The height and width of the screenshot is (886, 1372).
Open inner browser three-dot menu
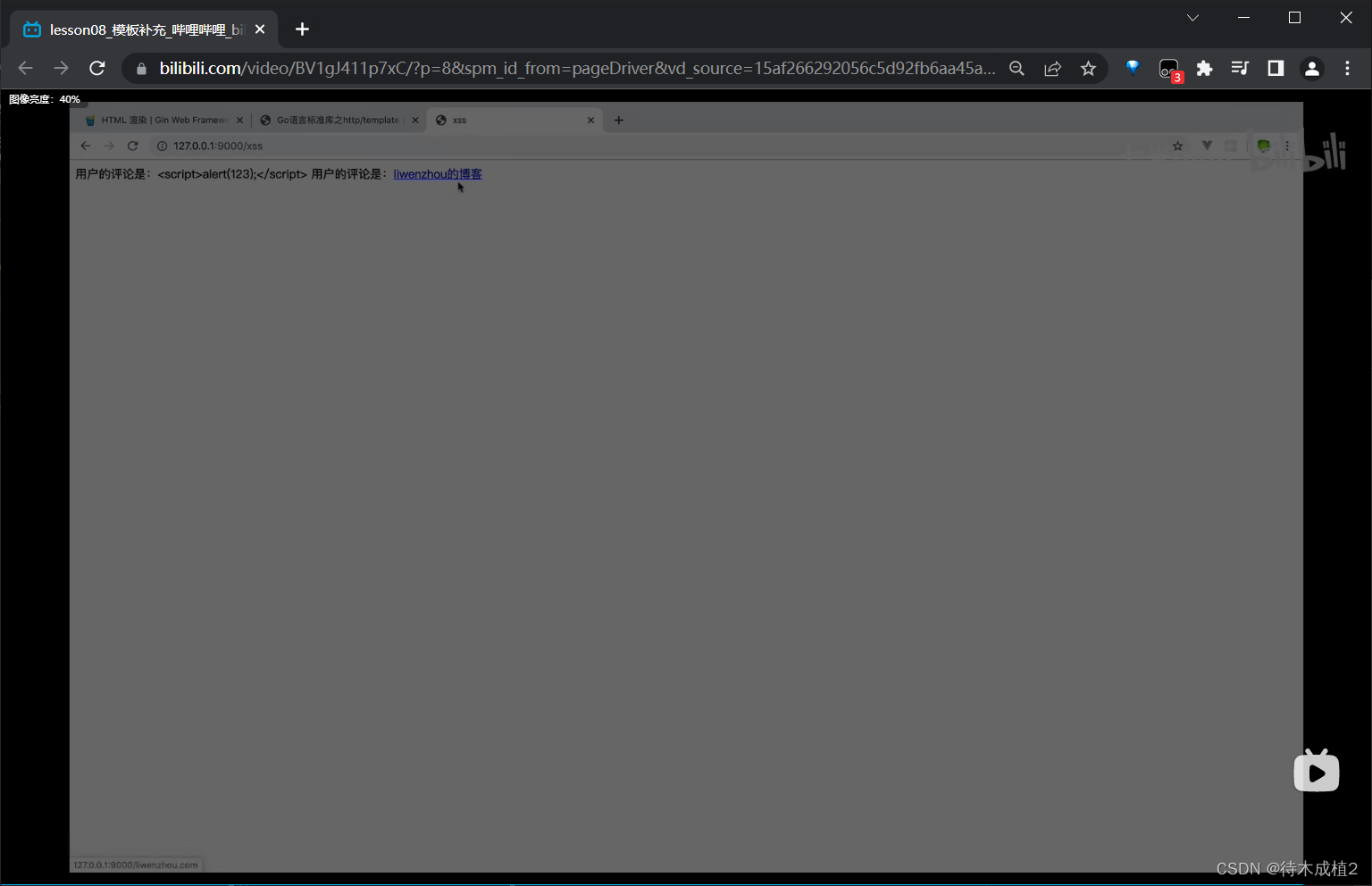pyautogui.click(x=1287, y=146)
